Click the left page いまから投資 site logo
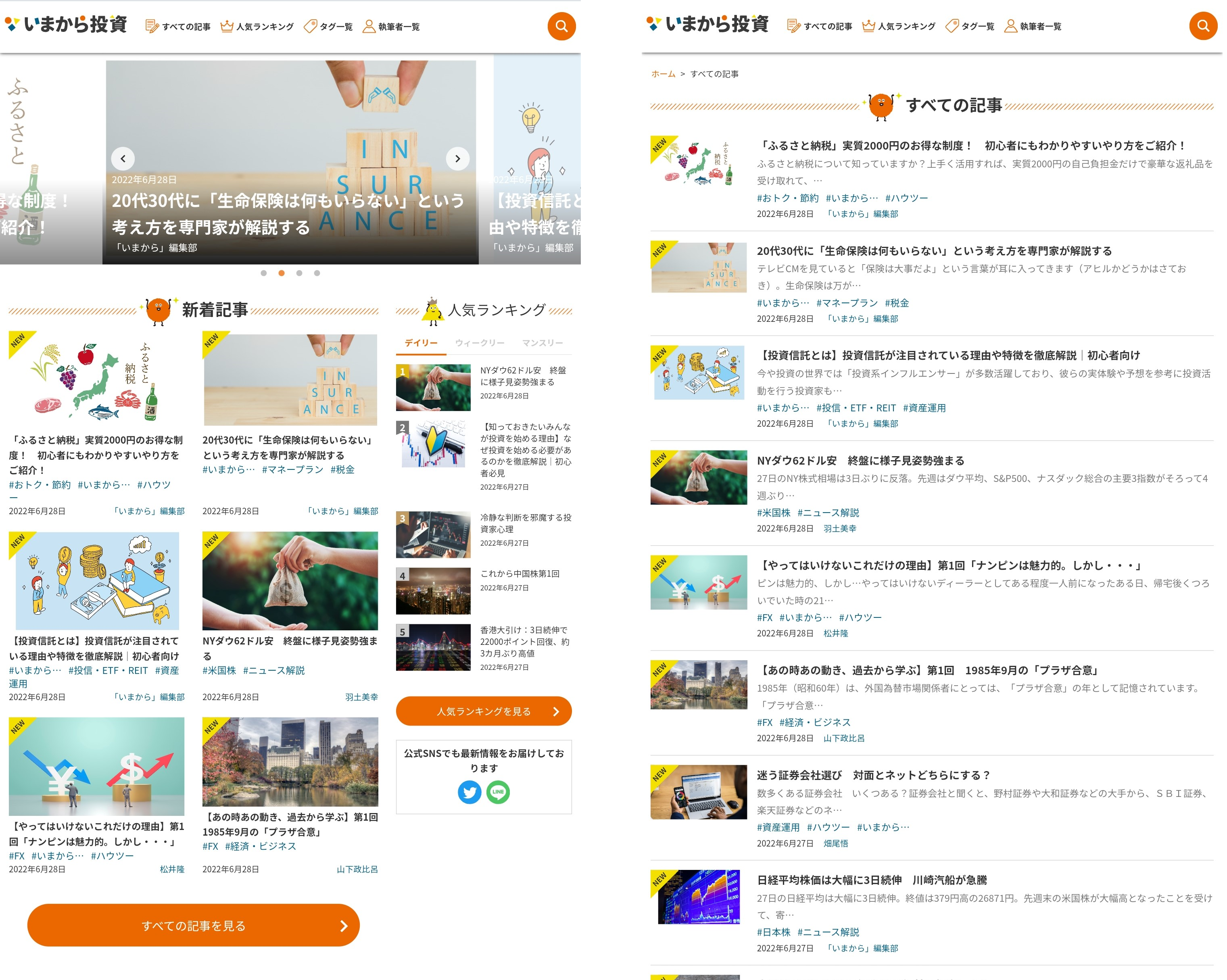 (66, 25)
